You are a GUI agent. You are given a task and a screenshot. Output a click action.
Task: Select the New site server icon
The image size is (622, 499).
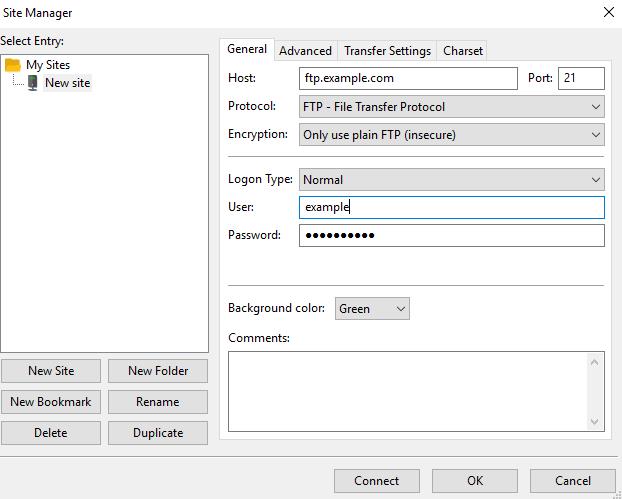[x=33, y=83]
